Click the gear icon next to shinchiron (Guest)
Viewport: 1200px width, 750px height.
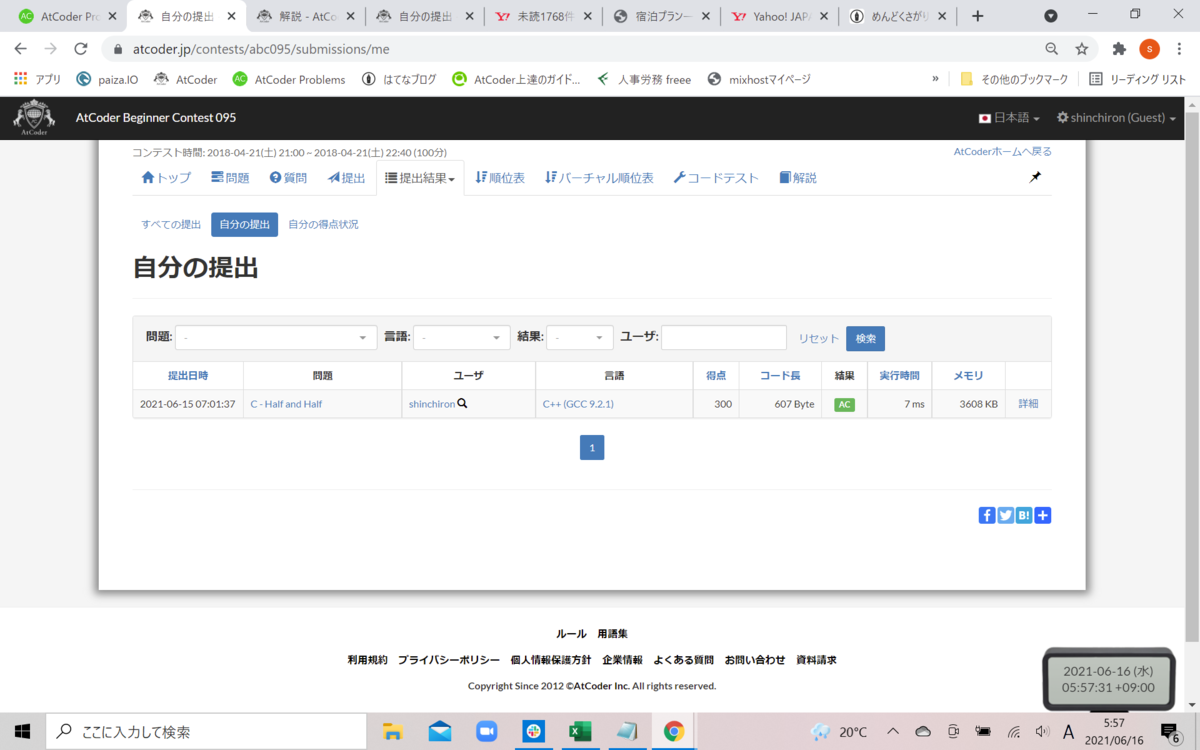coord(1062,117)
